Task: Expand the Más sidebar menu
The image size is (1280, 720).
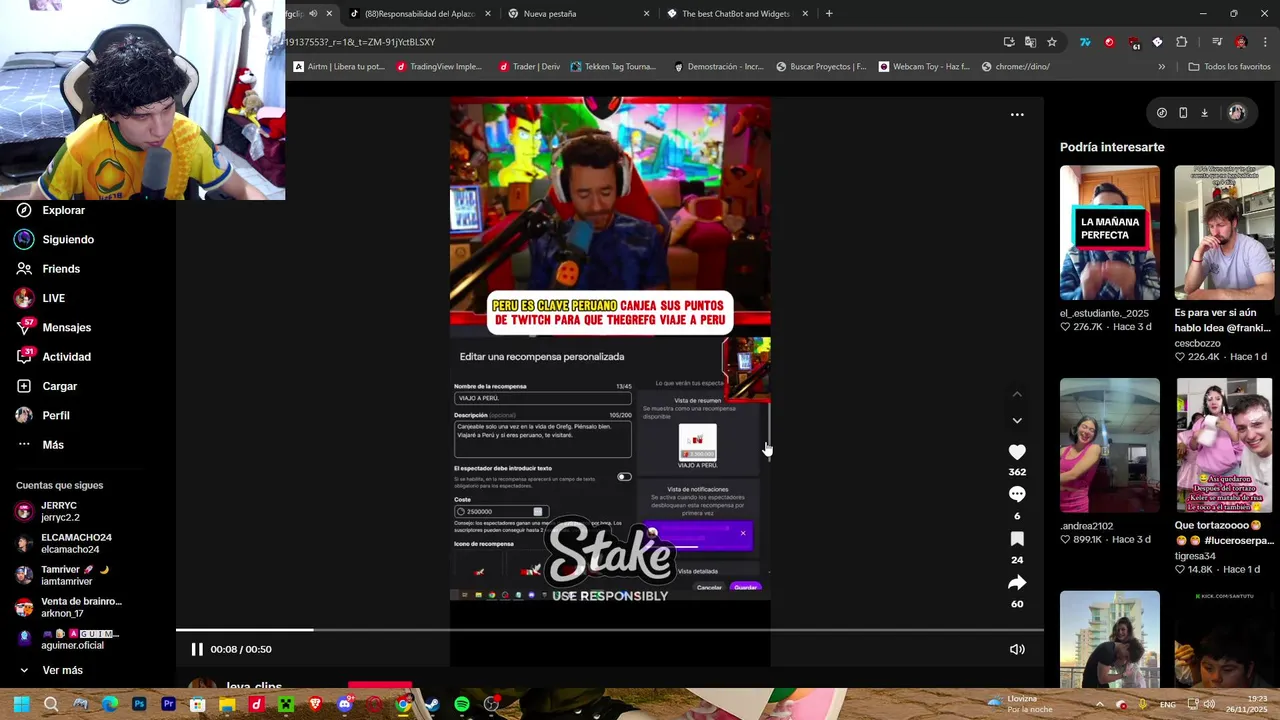Action: click(41, 444)
